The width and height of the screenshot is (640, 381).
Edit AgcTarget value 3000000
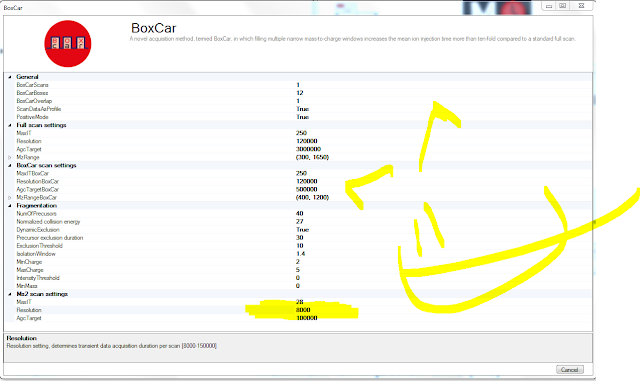point(308,149)
